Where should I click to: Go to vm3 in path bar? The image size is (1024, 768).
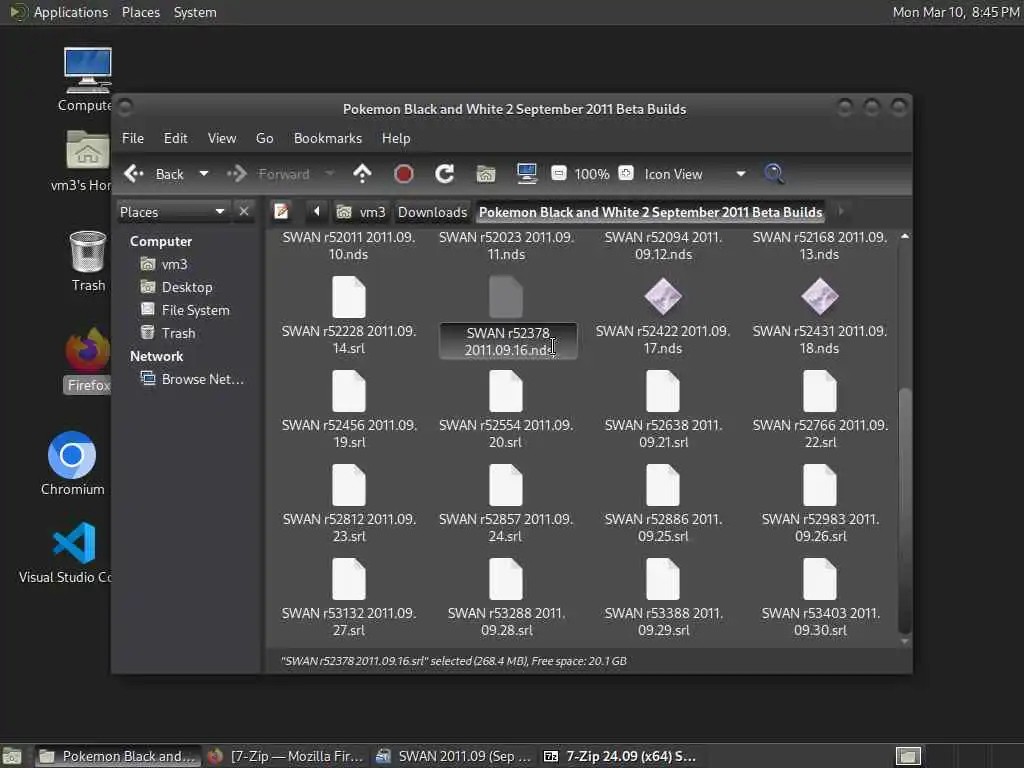coord(361,212)
